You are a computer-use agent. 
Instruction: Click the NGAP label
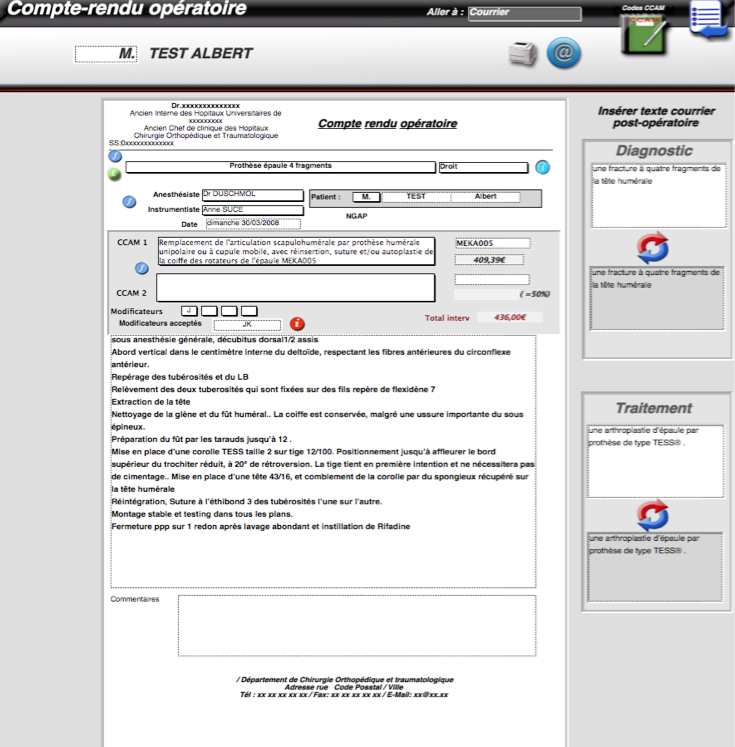point(356,216)
